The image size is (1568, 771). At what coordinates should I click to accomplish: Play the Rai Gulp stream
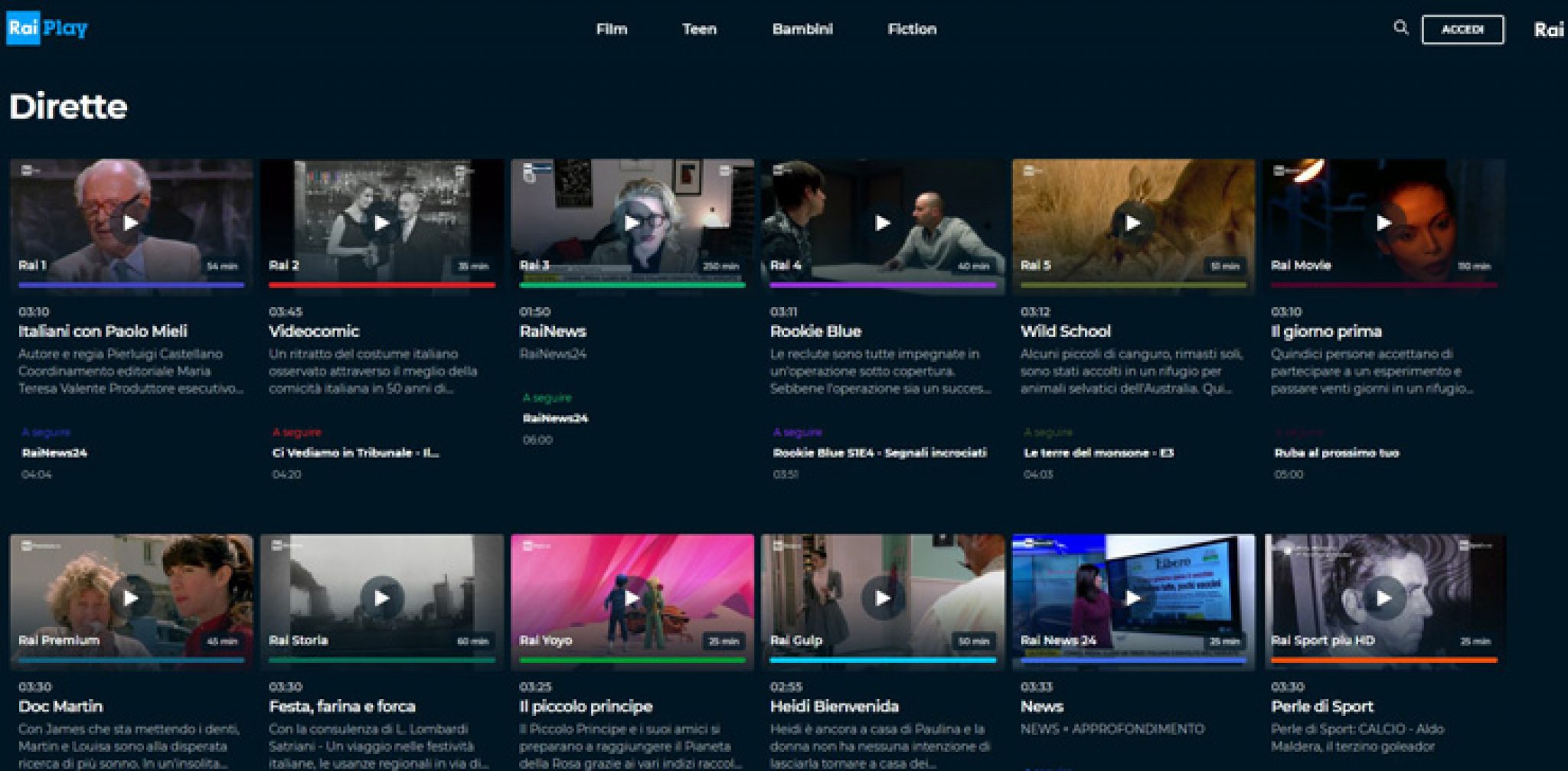(882, 599)
